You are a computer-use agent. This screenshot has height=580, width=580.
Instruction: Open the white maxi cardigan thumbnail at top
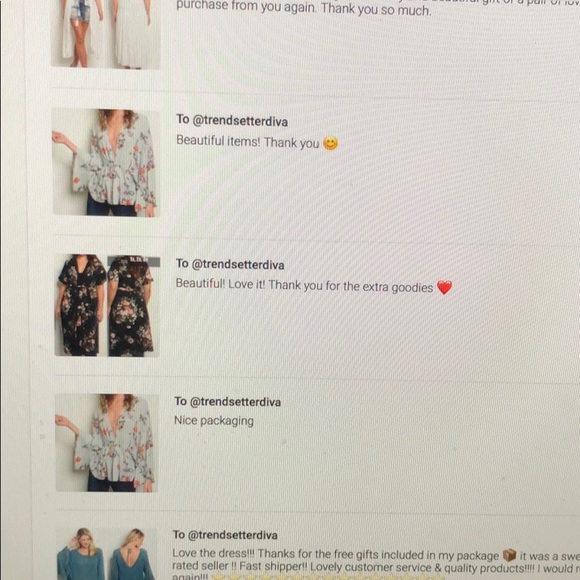(x=105, y=34)
